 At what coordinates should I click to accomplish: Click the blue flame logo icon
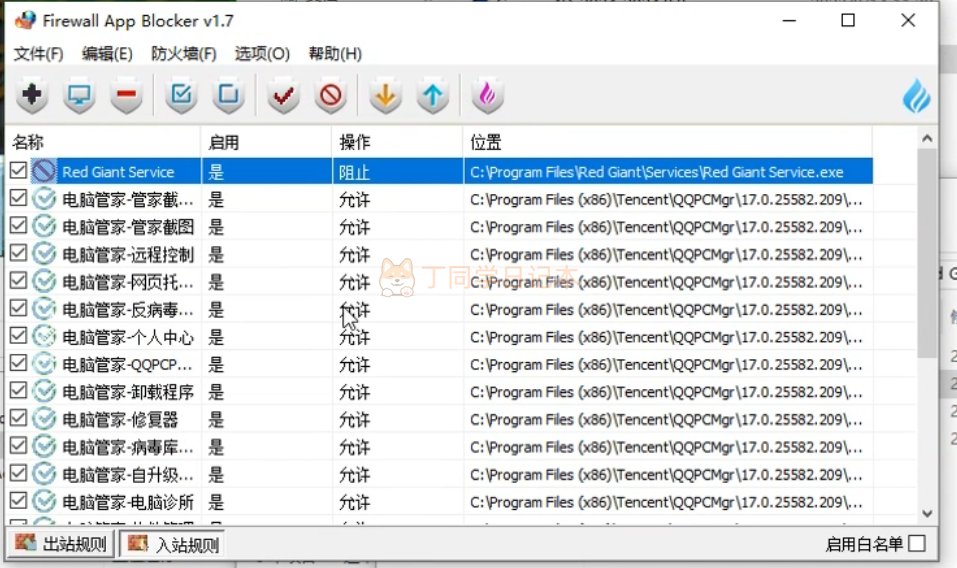coord(916,96)
